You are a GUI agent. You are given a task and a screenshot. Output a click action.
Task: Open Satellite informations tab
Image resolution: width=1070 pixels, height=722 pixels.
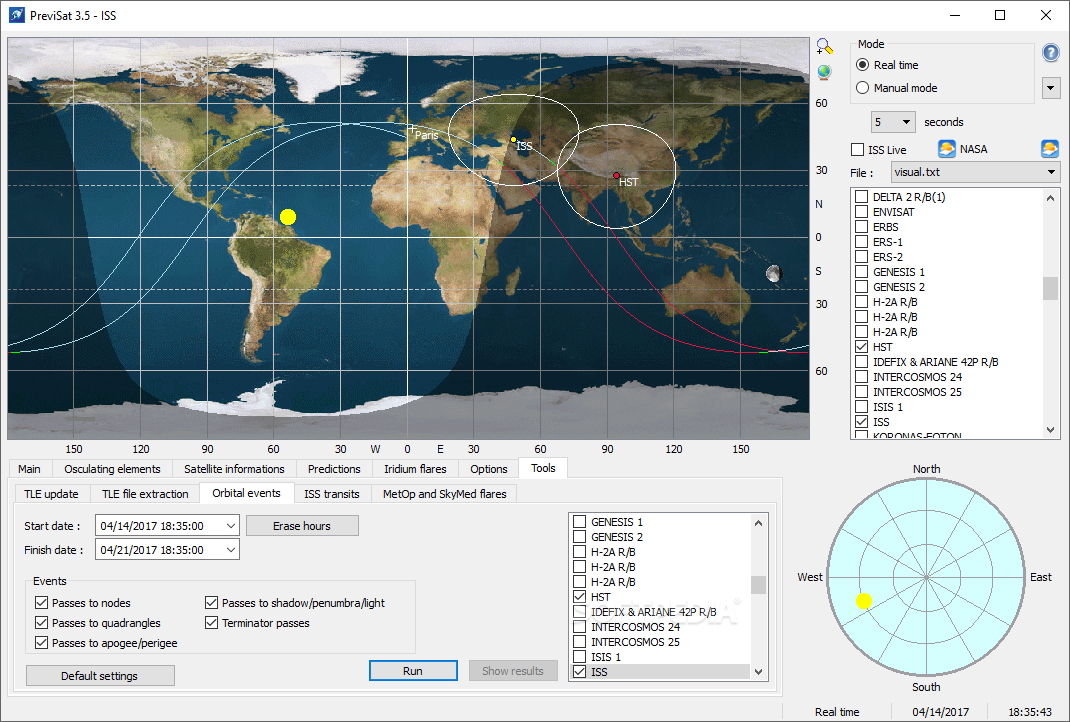[234, 469]
